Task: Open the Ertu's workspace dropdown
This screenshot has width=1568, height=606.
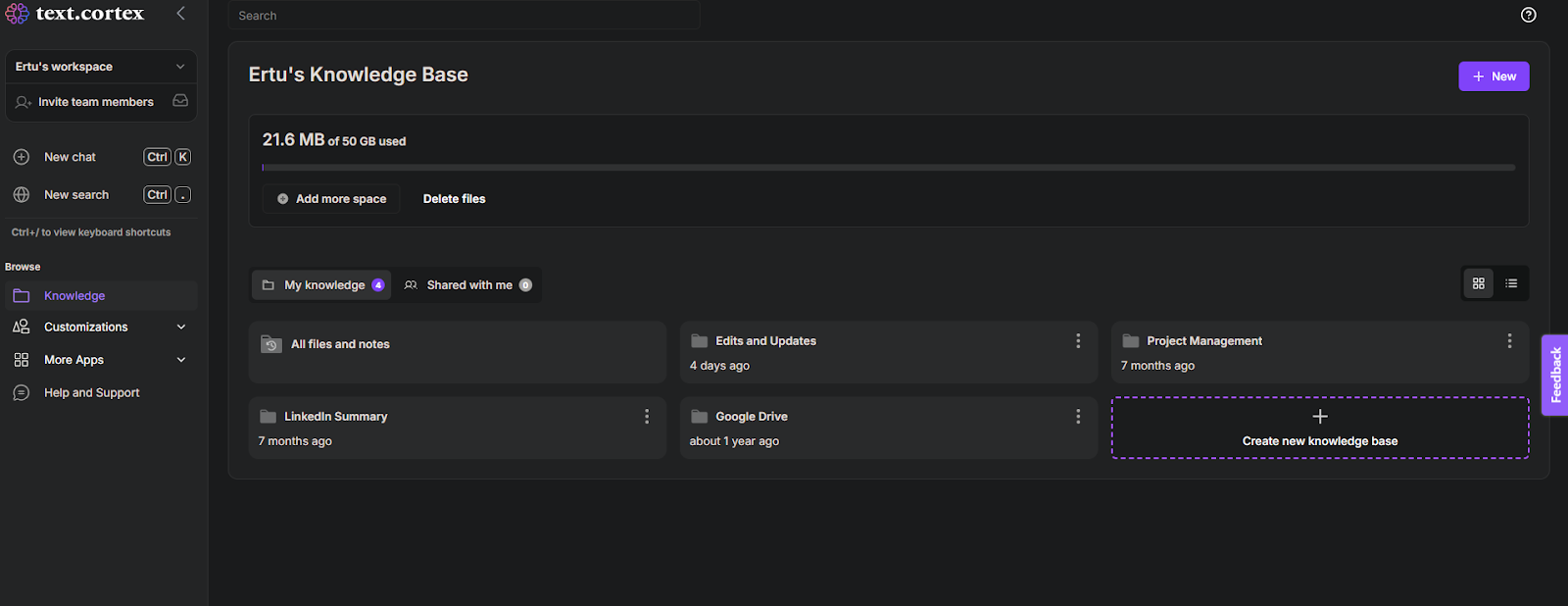Action: (x=101, y=67)
